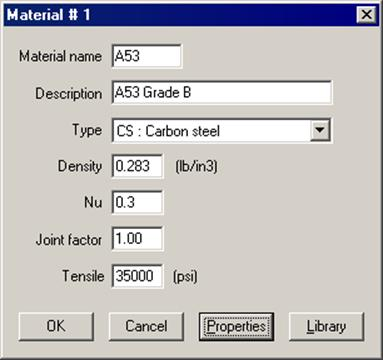Click the Tensile value 35000 field

[137, 276]
